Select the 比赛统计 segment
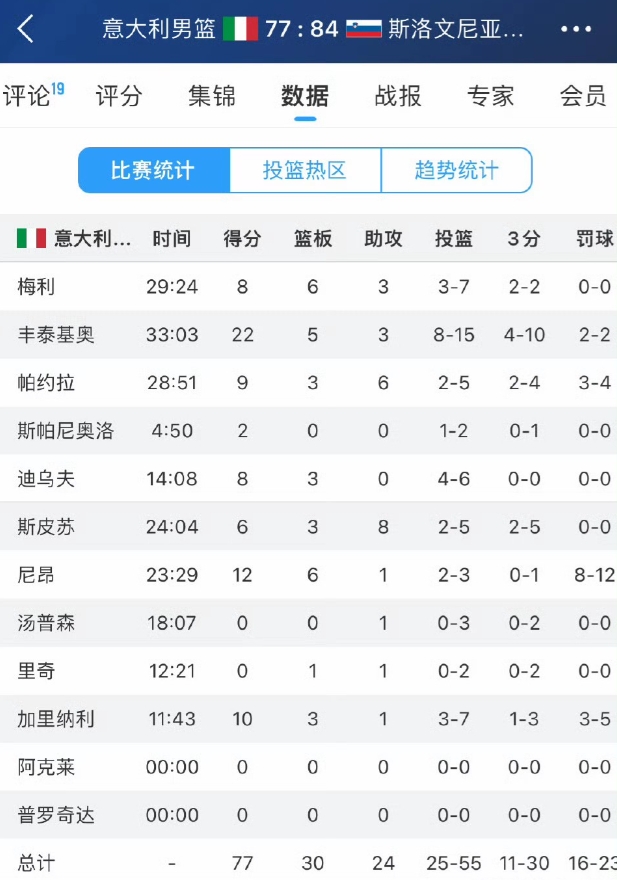 click(x=154, y=170)
